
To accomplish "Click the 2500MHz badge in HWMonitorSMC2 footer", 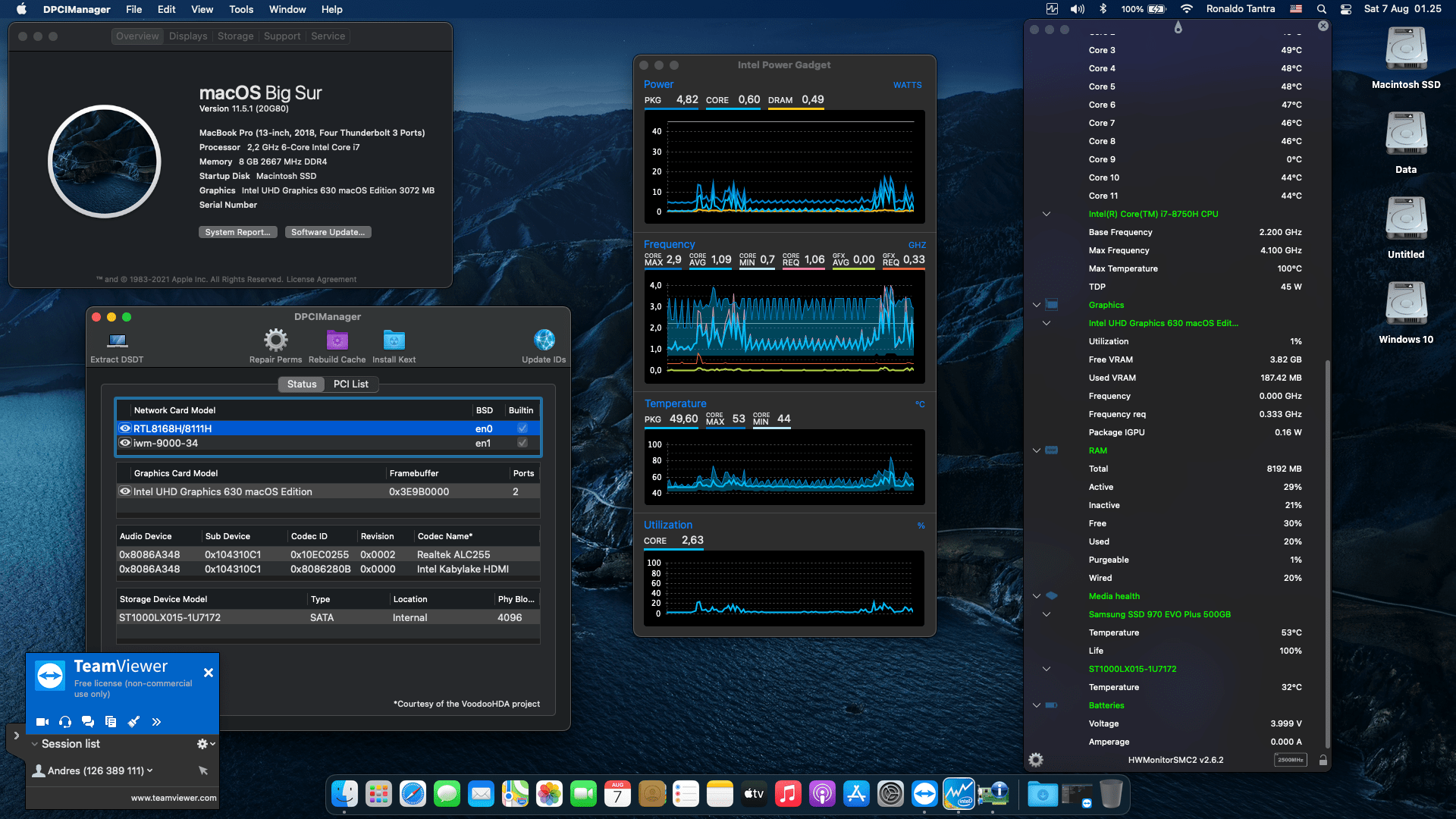I will coord(1290,760).
